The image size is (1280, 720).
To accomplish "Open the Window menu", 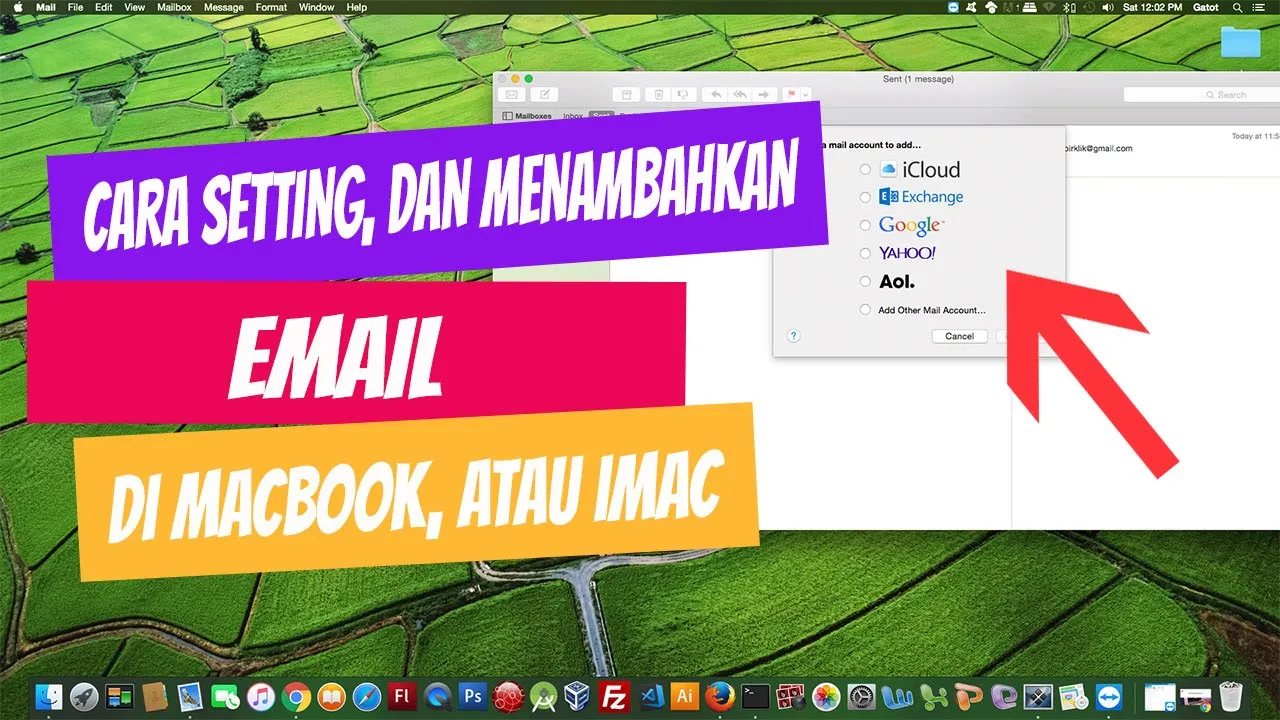I will [x=317, y=7].
